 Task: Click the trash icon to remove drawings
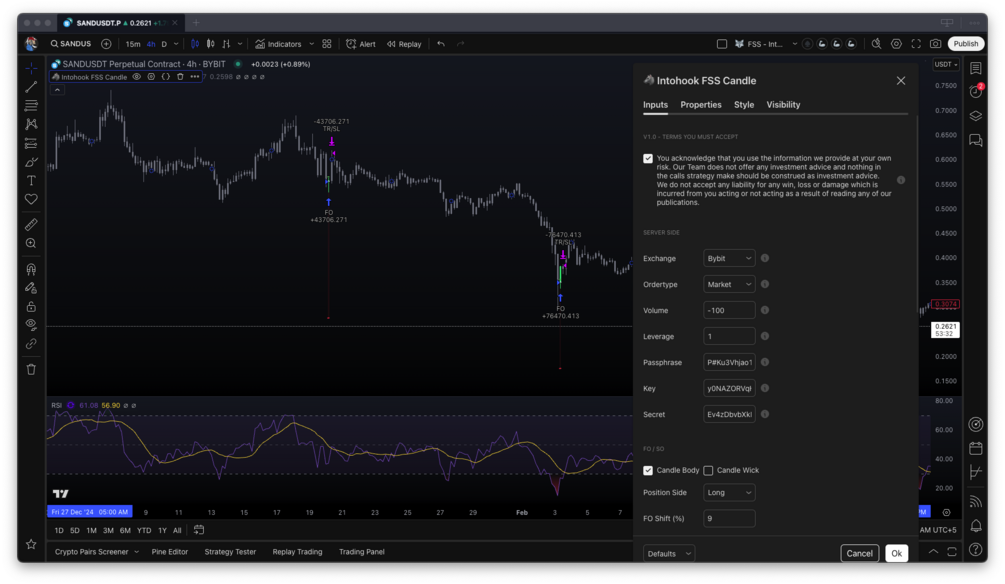click(31, 369)
